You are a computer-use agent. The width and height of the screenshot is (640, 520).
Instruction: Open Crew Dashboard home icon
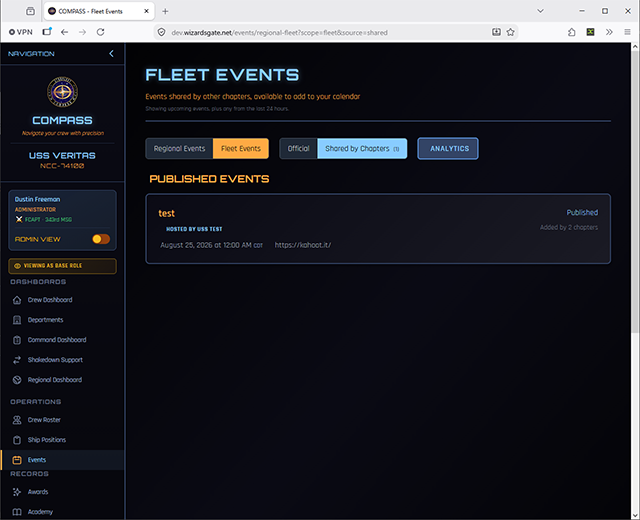[x=17, y=300]
